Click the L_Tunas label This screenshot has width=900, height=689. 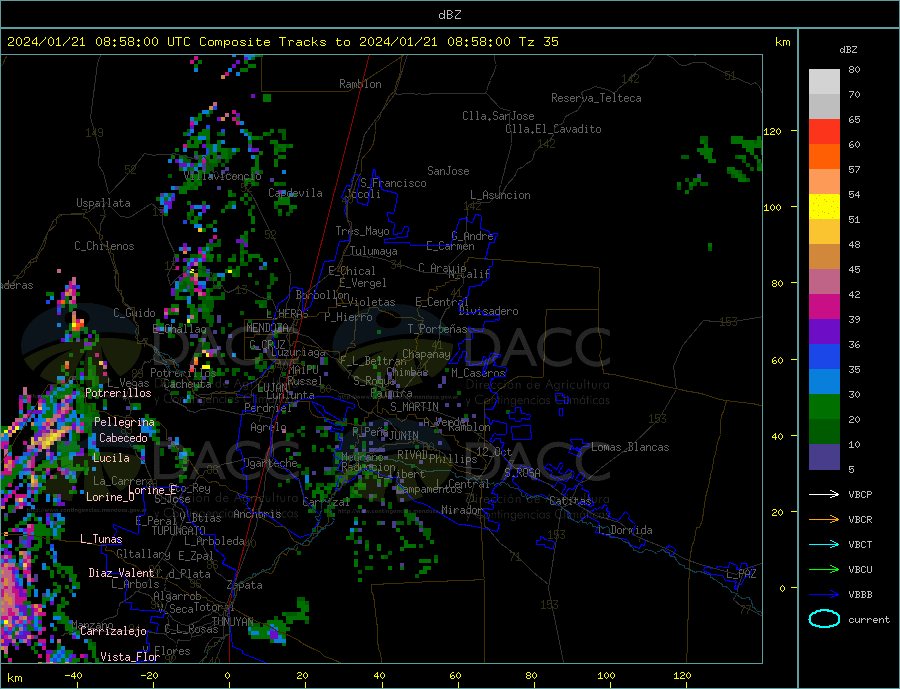(x=101, y=539)
